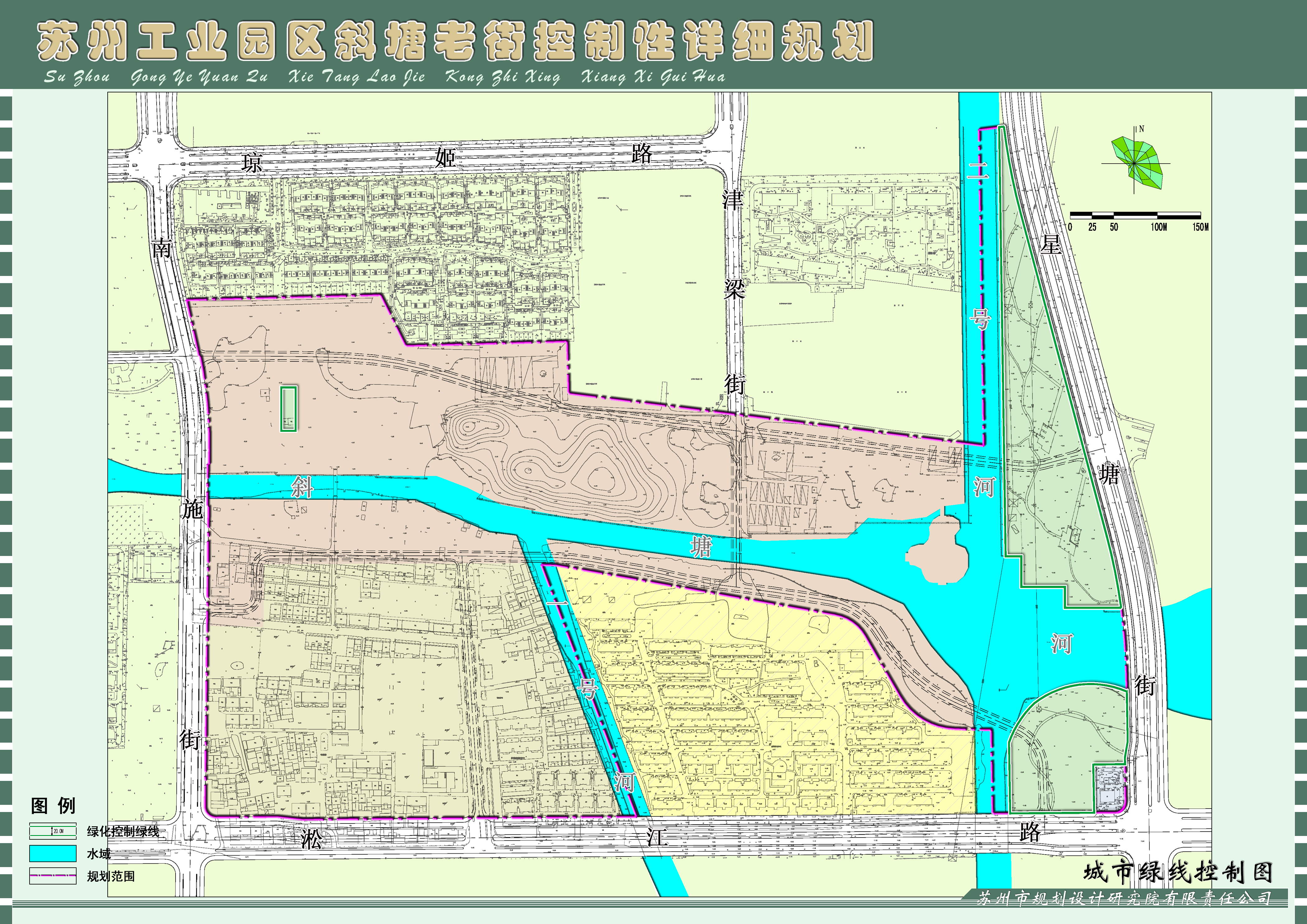The image size is (1307, 924).
Task: Click the magenta planning boundary legend symbol
Action: (x=53, y=876)
